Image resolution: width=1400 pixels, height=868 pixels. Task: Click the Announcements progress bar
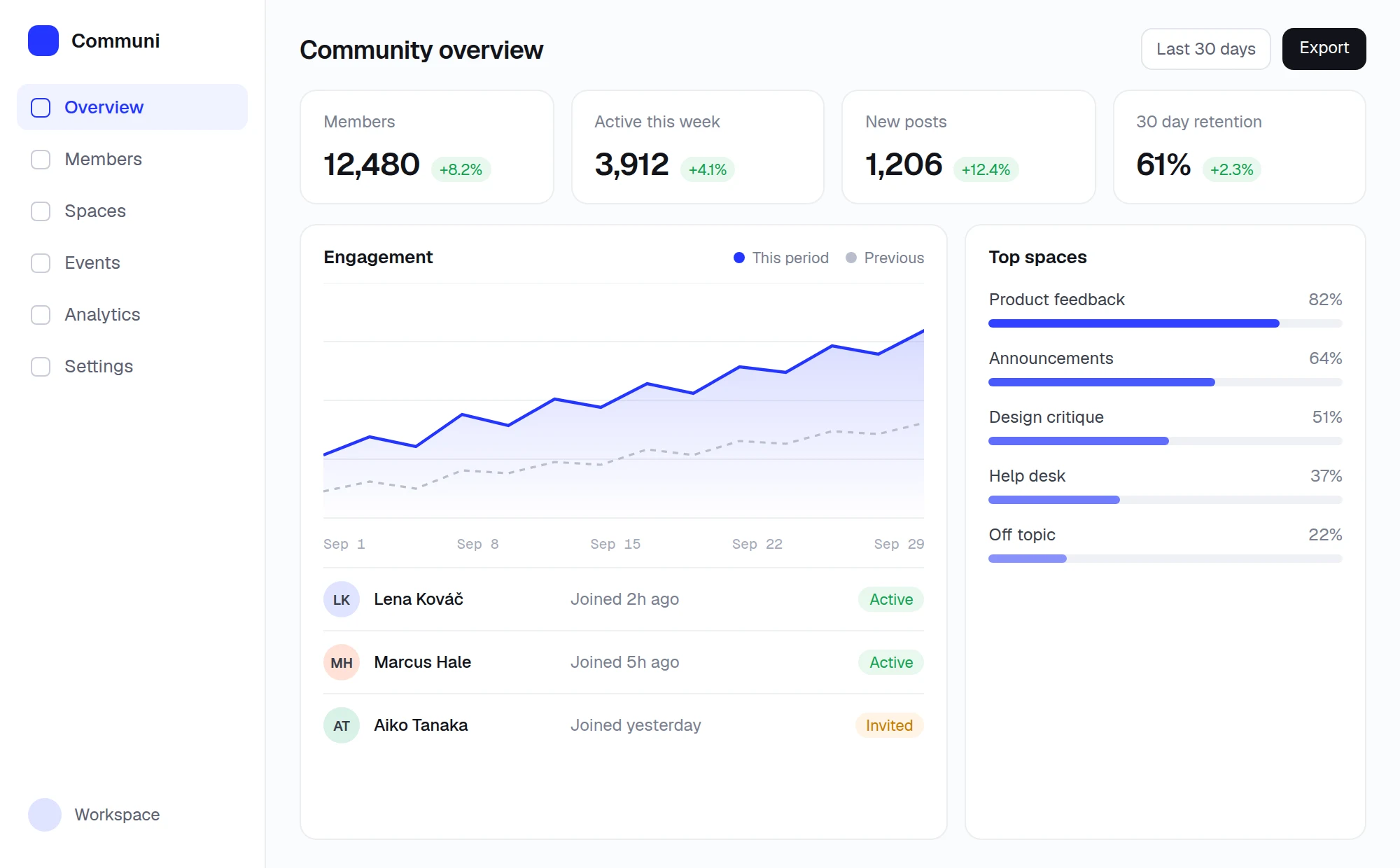click(x=1165, y=382)
